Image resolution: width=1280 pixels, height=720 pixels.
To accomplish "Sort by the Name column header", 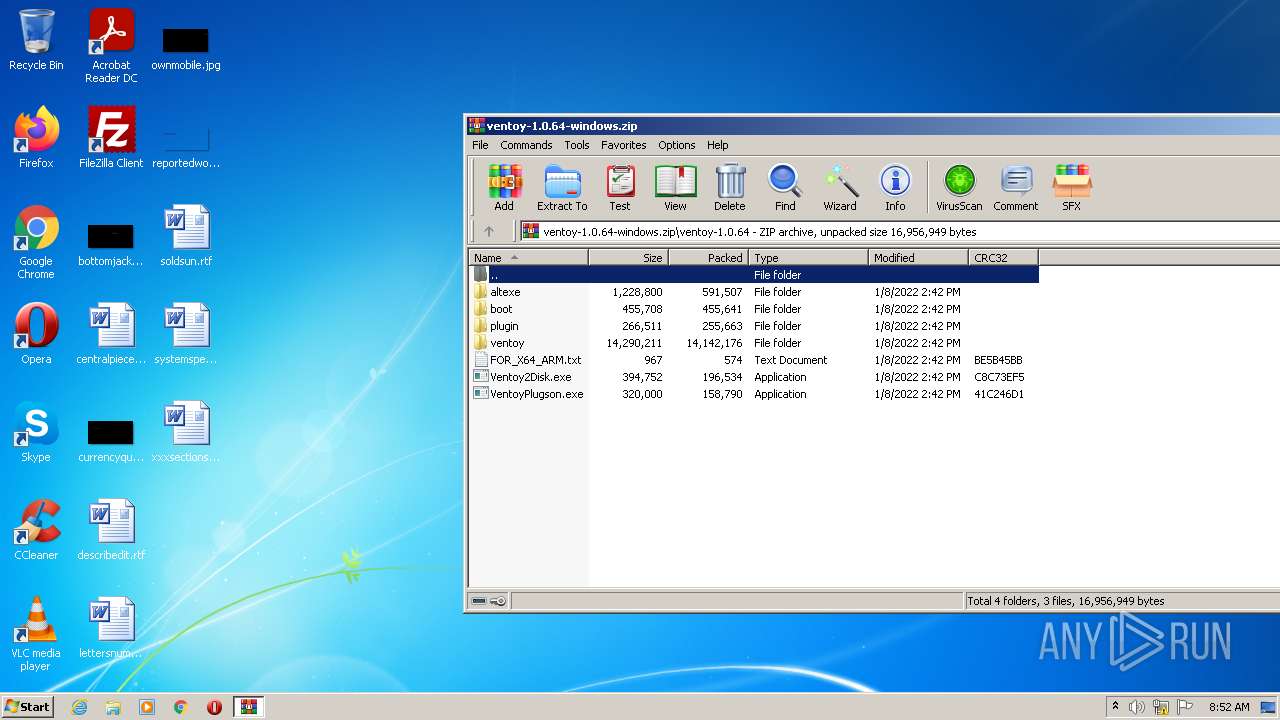I will 529,258.
